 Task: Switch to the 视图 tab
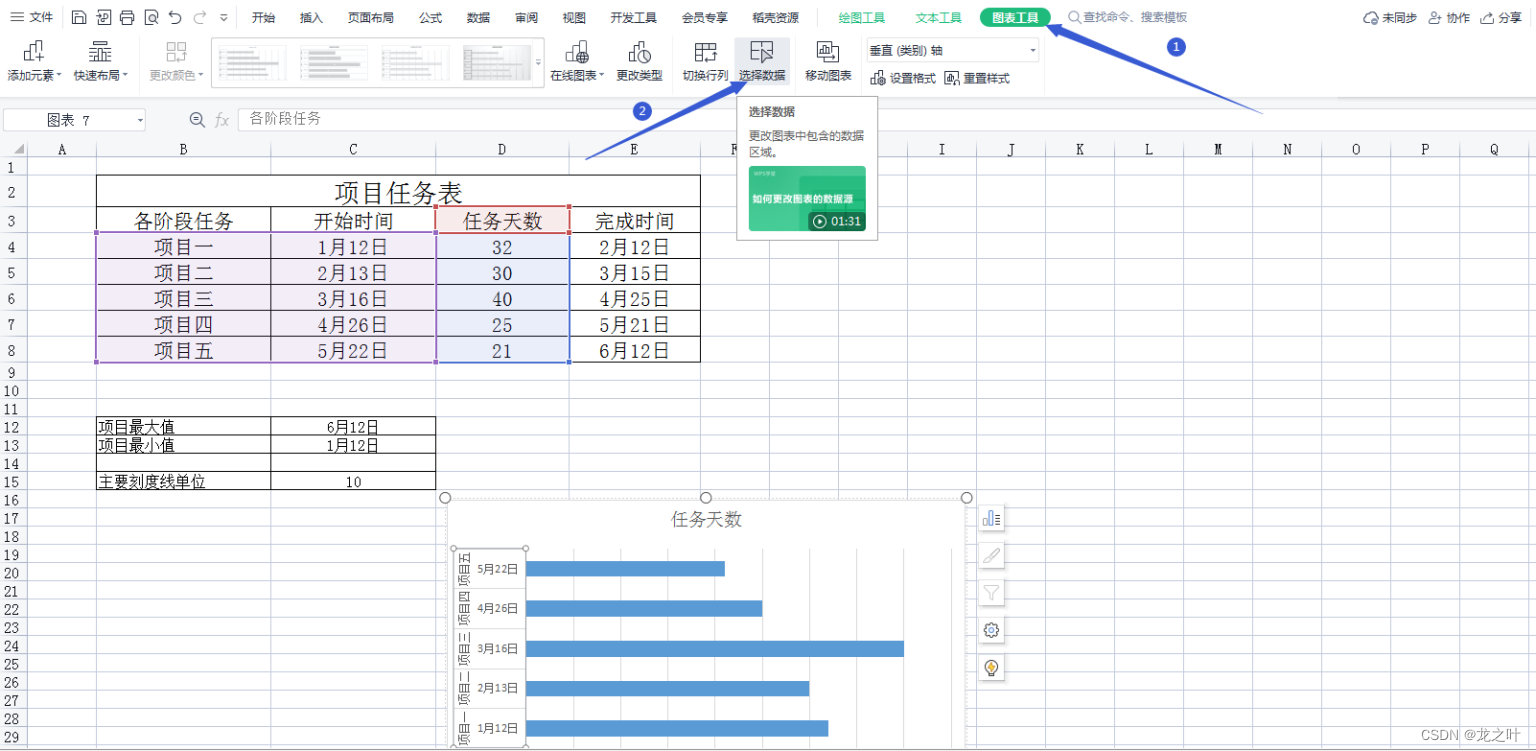pyautogui.click(x=574, y=18)
